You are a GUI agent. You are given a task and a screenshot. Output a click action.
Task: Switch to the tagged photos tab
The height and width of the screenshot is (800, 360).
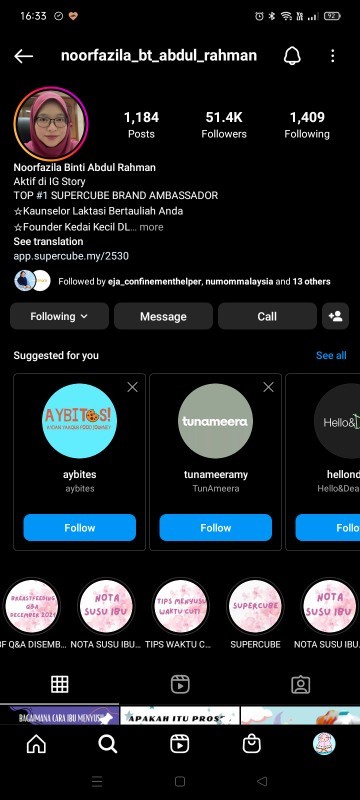click(x=300, y=684)
